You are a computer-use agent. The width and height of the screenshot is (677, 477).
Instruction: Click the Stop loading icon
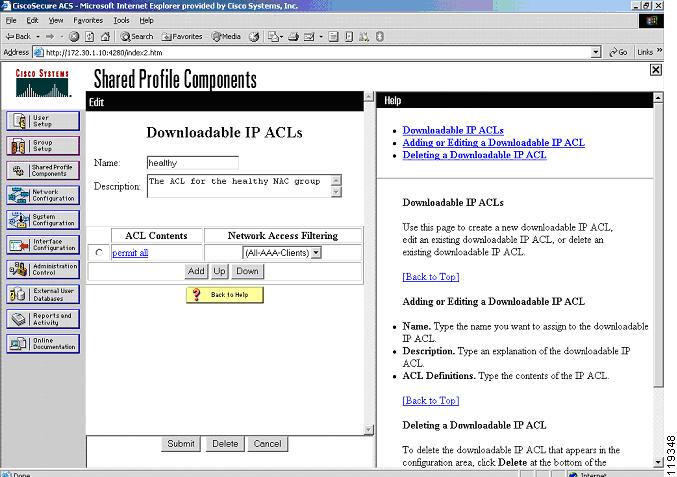(74, 37)
